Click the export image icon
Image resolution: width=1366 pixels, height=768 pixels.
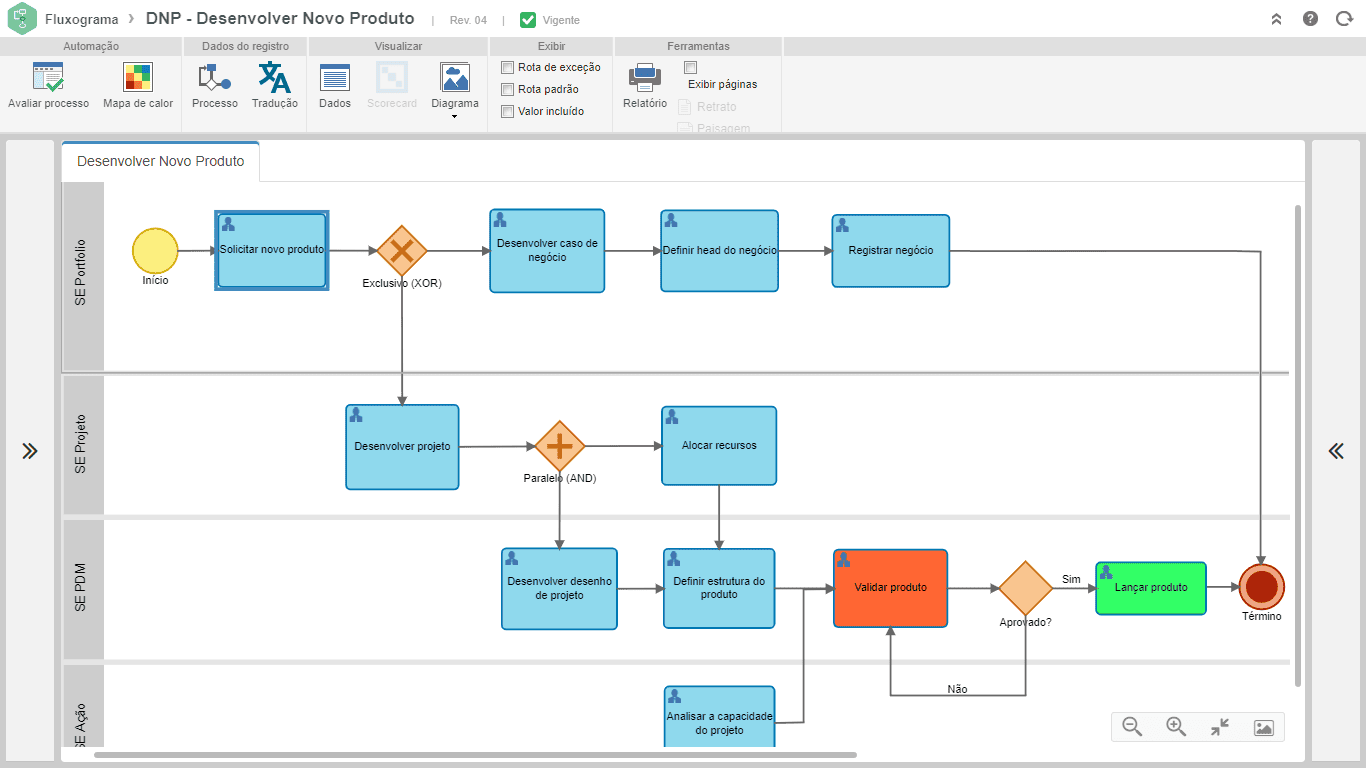click(x=1263, y=728)
